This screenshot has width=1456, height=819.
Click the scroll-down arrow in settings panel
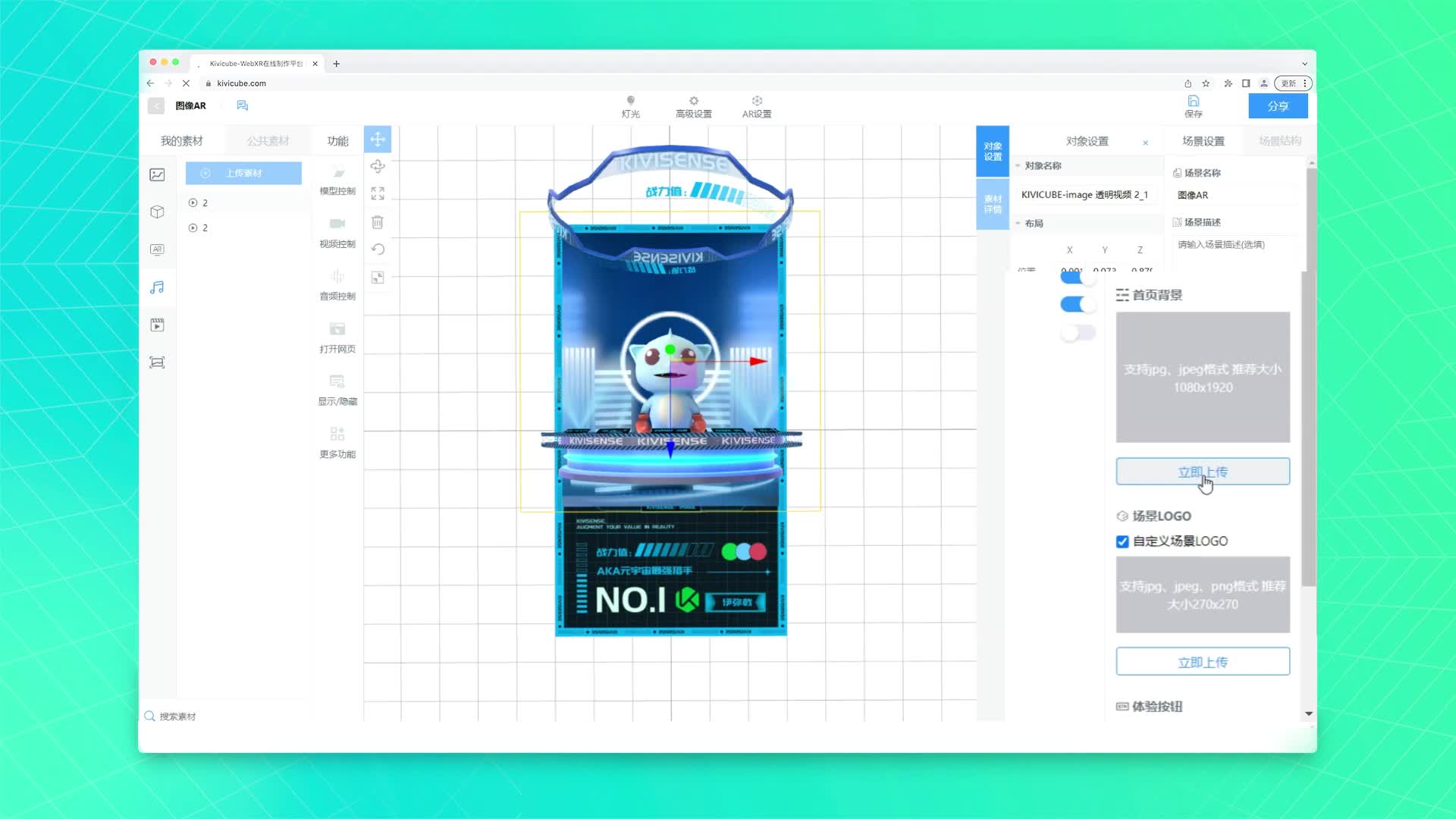(1308, 714)
